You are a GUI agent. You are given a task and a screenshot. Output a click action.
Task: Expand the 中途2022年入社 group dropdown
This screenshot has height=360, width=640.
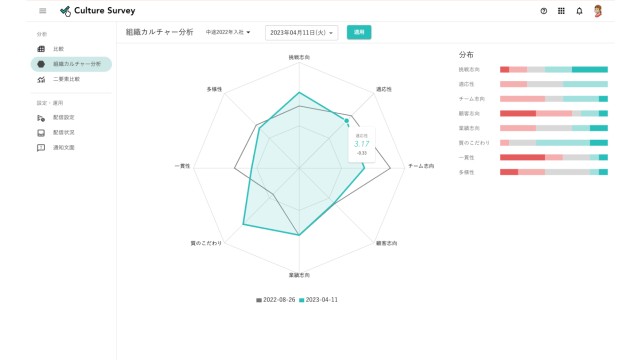tap(228, 32)
